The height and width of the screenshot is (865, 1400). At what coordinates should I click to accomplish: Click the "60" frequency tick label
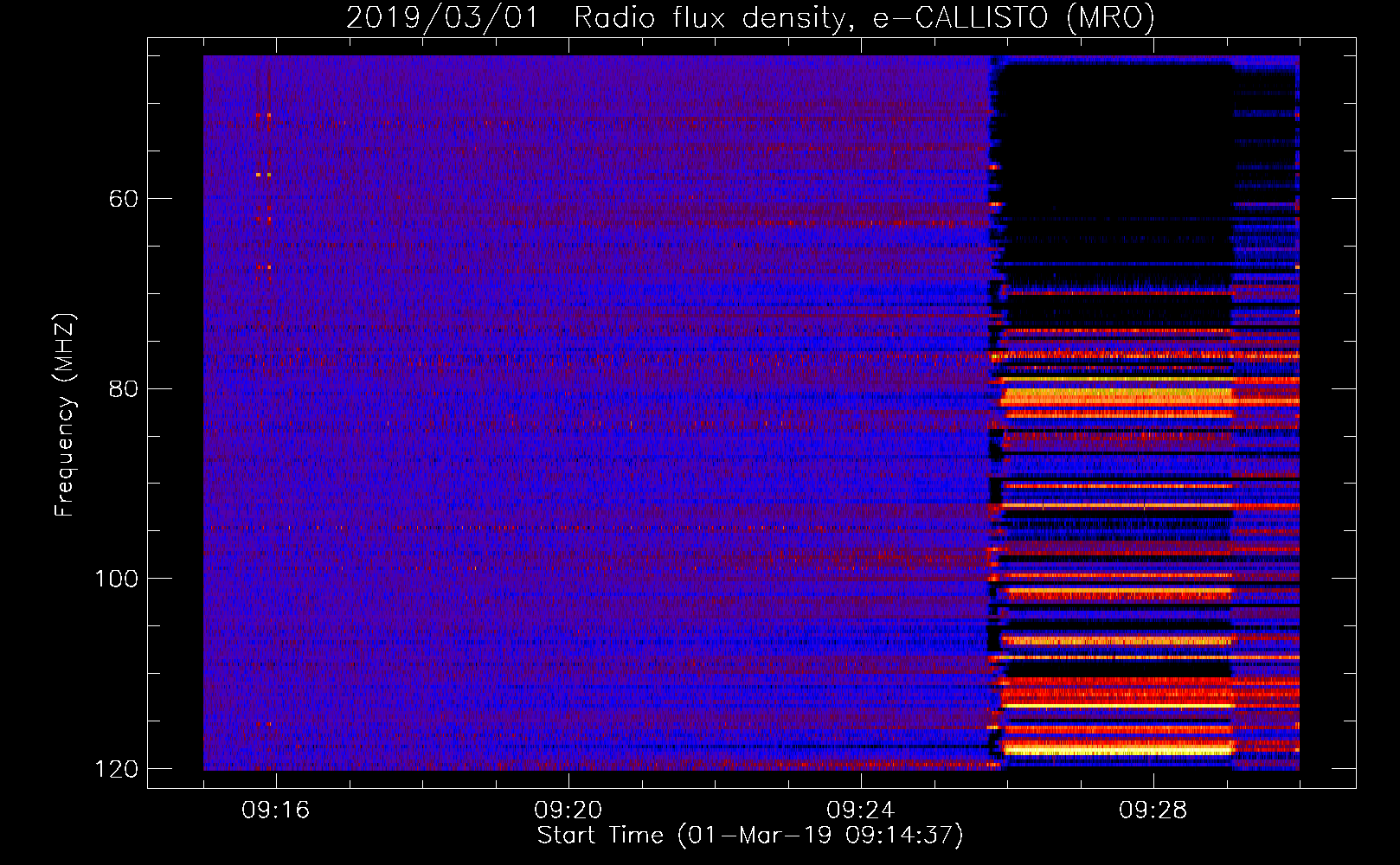[x=124, y=199]
